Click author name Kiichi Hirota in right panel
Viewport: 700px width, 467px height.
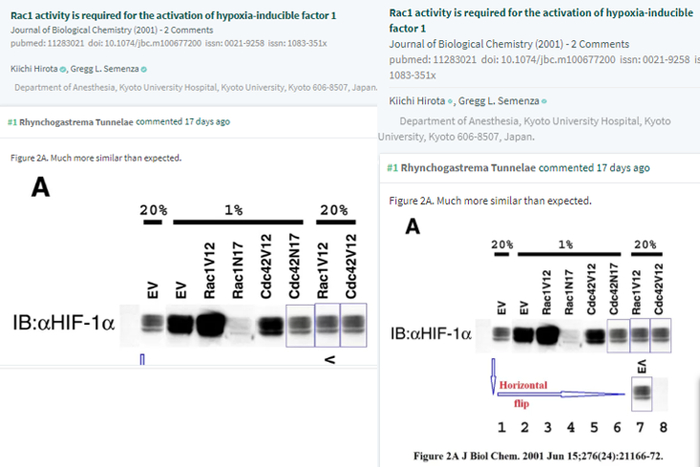pyautogui.click(x=416, y=102)
